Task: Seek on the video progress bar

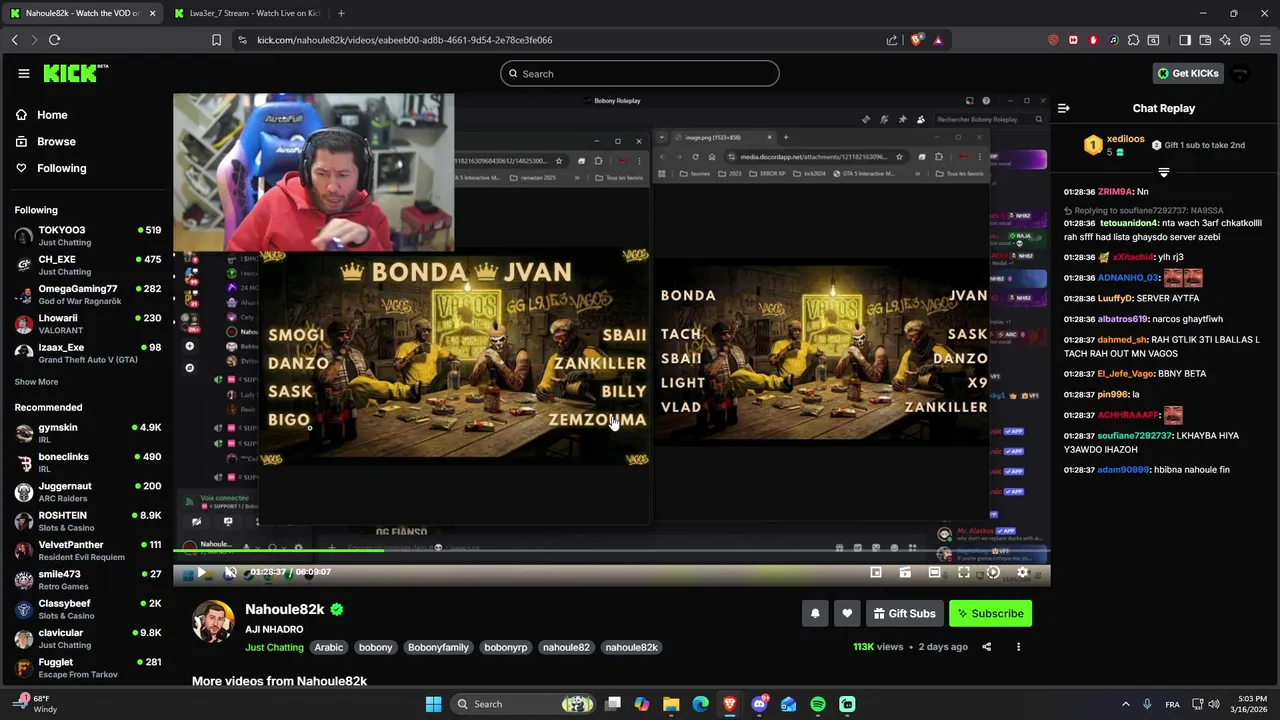Action: point(611,551)
